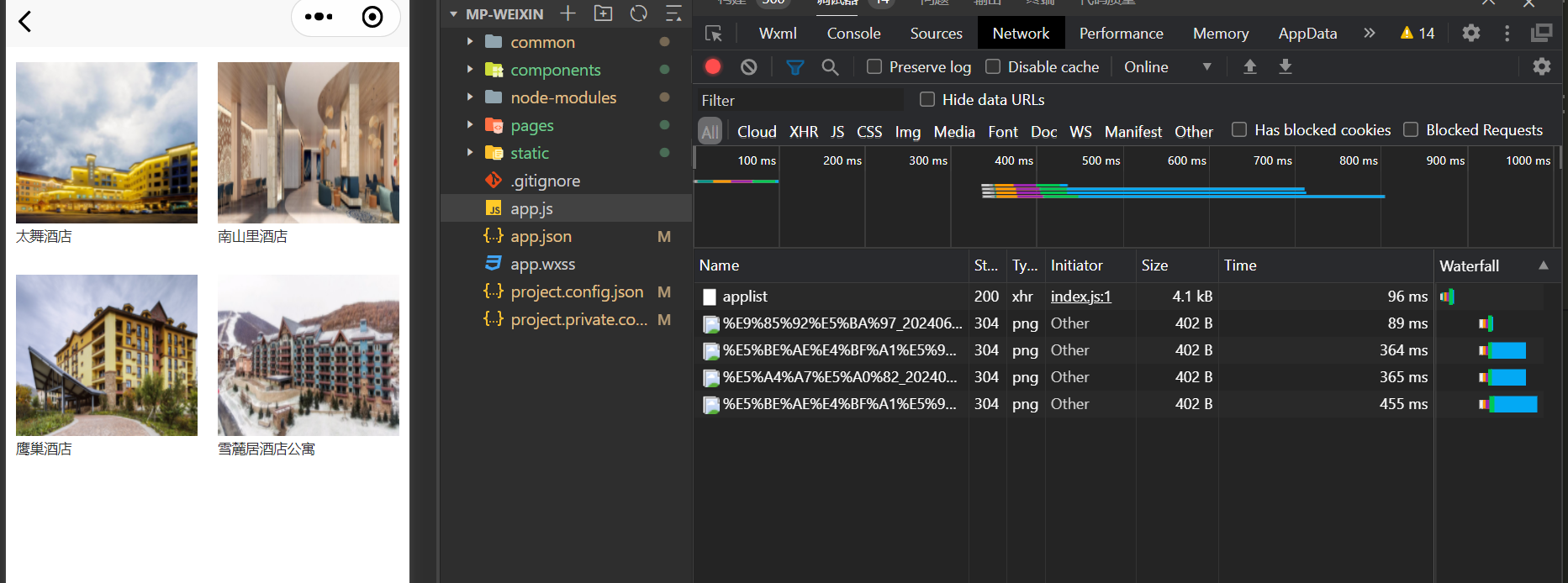Filter requests by Img type
1568x583 pixels.
click(x=908, y=132)
